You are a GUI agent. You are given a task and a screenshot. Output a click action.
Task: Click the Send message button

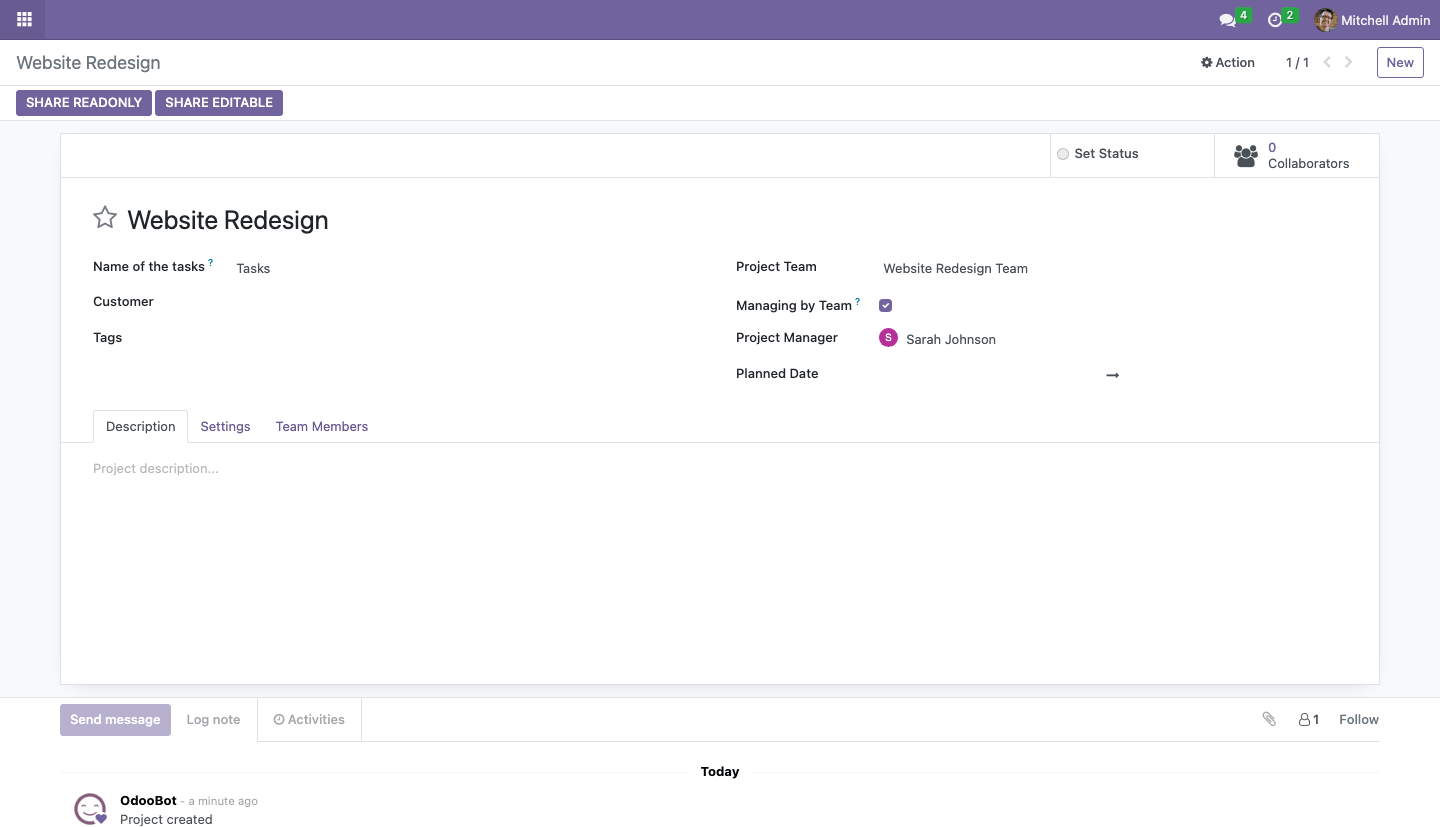click(x=115, y=719)
